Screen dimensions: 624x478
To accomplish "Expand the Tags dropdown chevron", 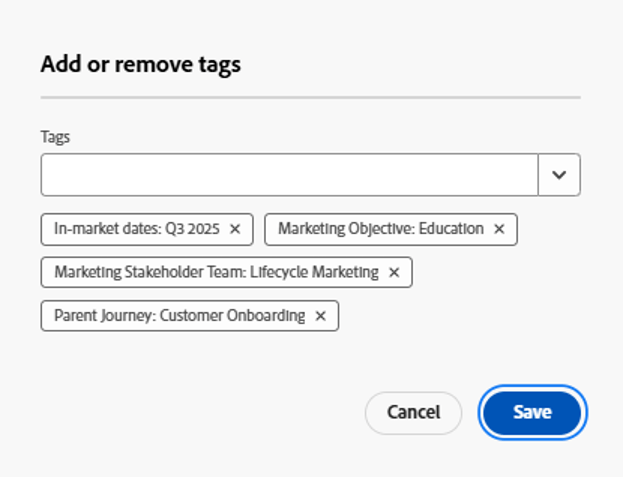I will [x=559, y=175].
